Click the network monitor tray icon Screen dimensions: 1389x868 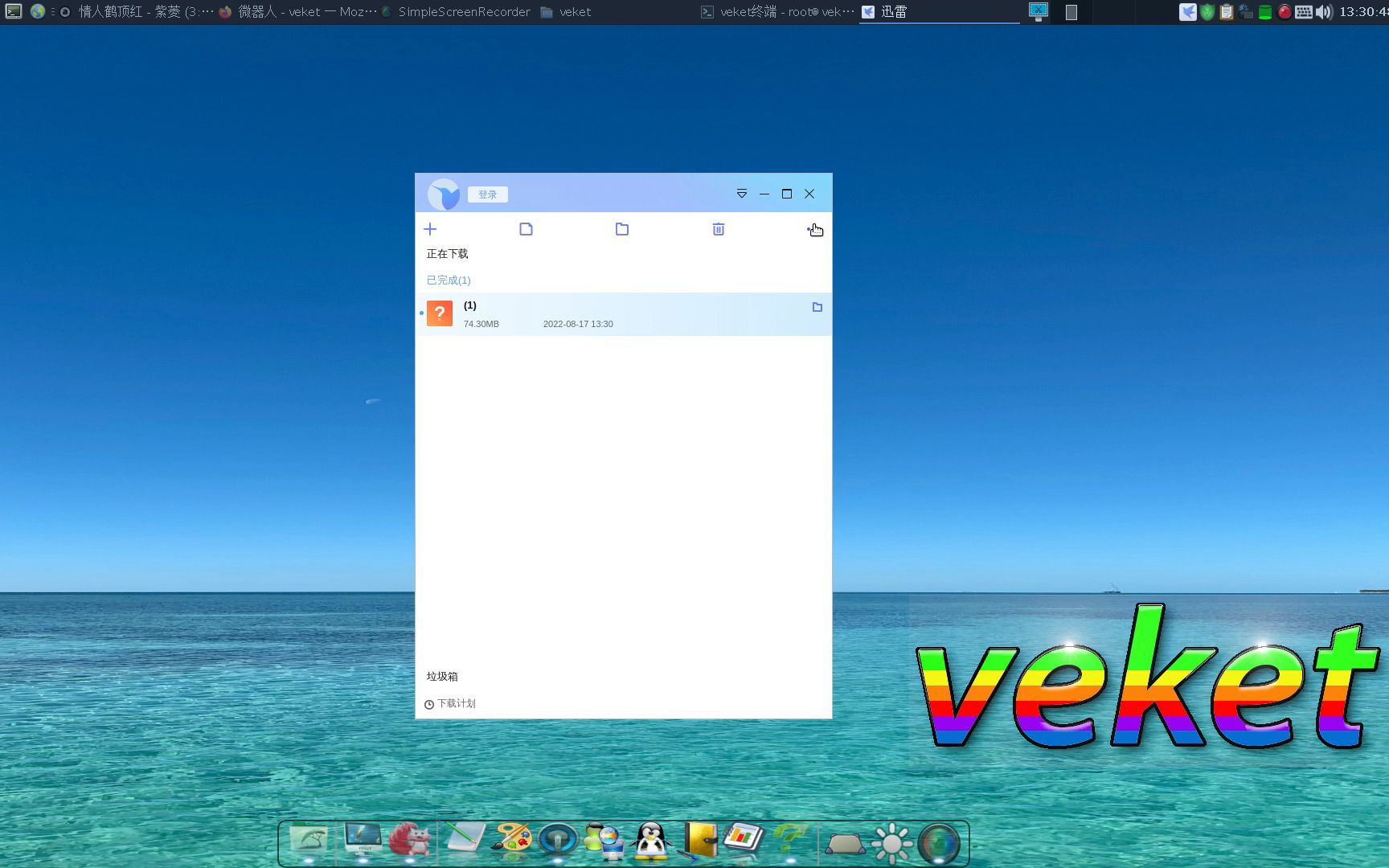(1246, 12)
